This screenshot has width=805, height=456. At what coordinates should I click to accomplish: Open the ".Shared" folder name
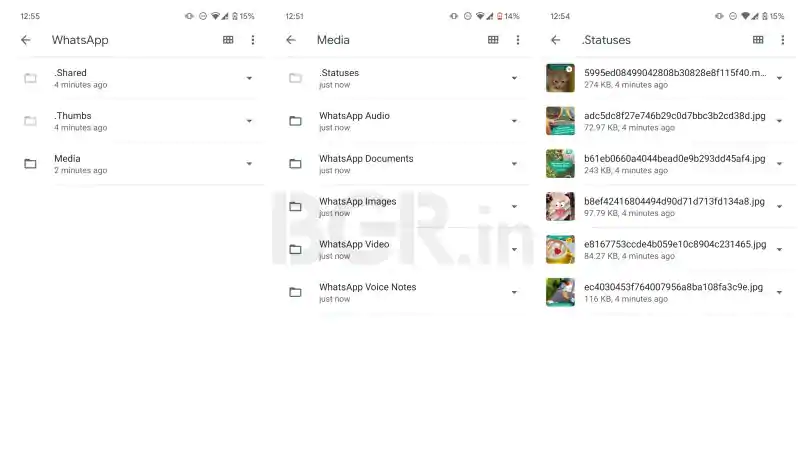[70, 73]
